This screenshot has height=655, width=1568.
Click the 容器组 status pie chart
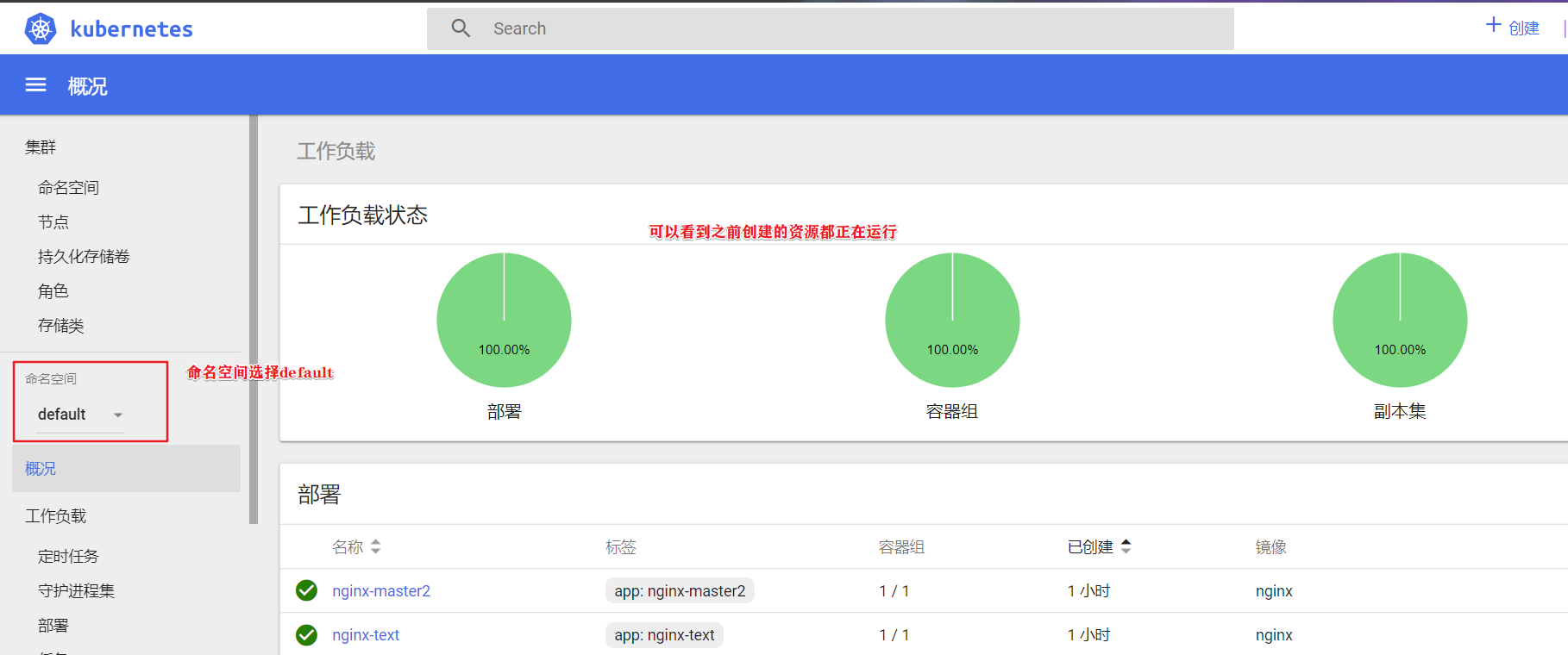(952, 320)
